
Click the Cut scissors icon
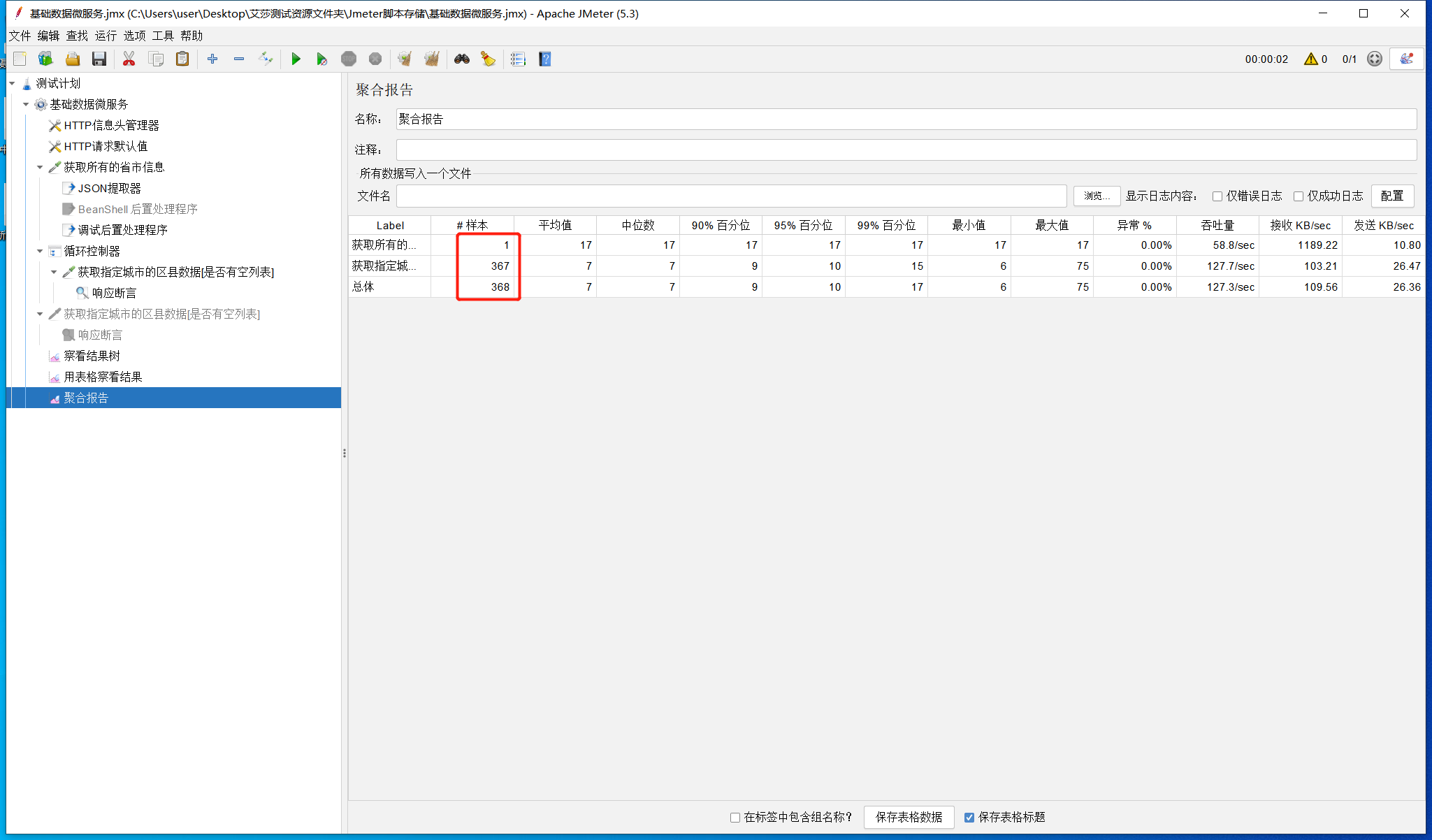click(x=129, y=59)
